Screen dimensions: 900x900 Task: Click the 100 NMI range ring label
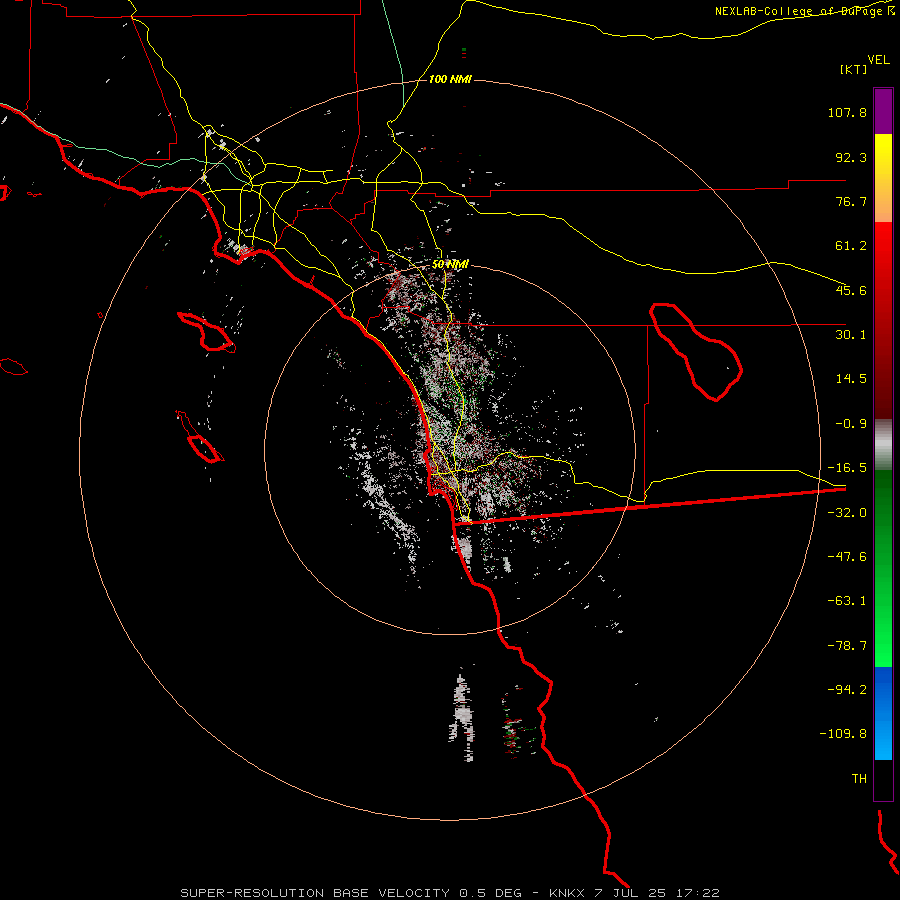[450, 79]
